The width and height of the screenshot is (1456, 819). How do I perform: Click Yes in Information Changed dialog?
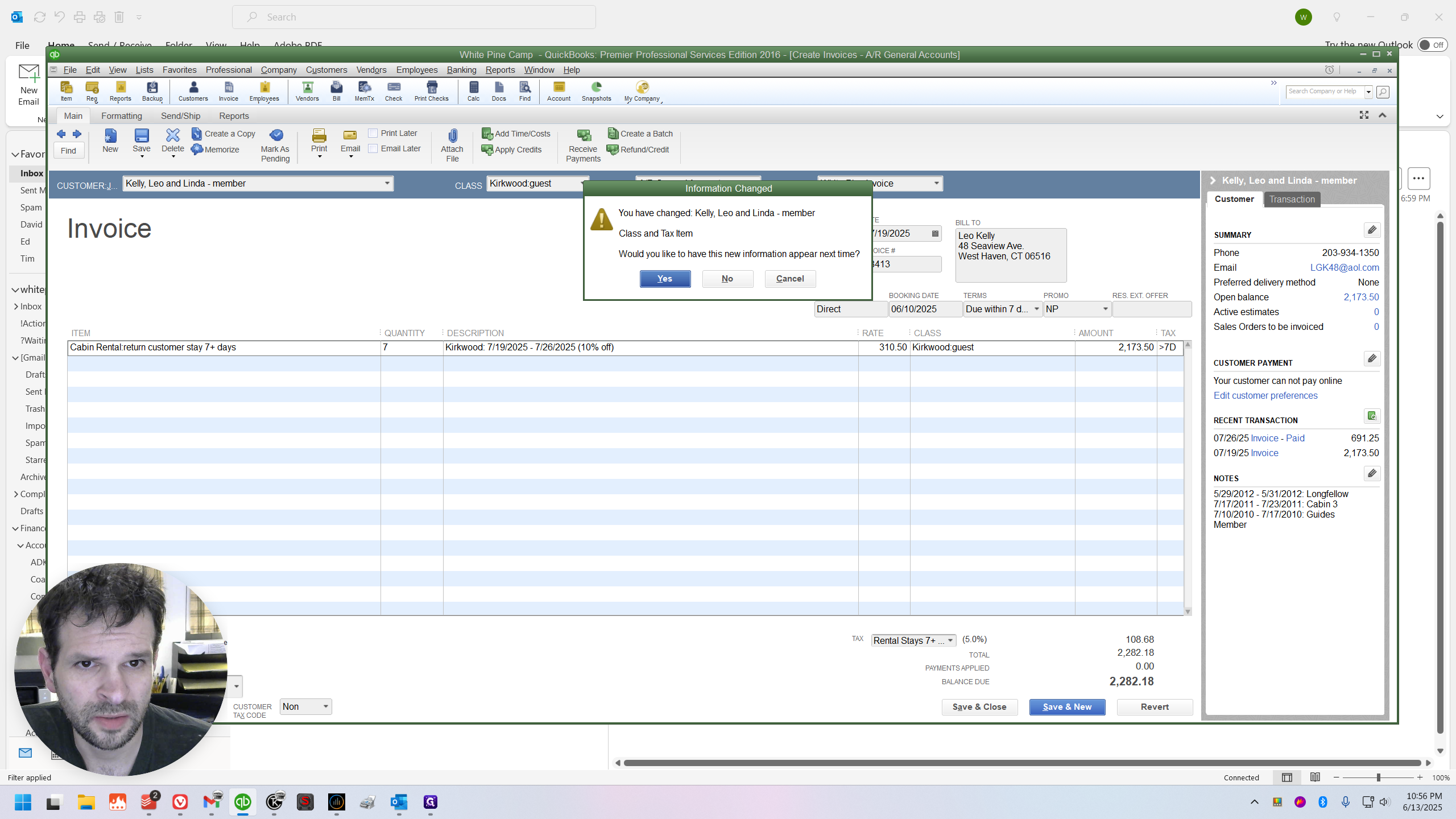tap(665, 279)
